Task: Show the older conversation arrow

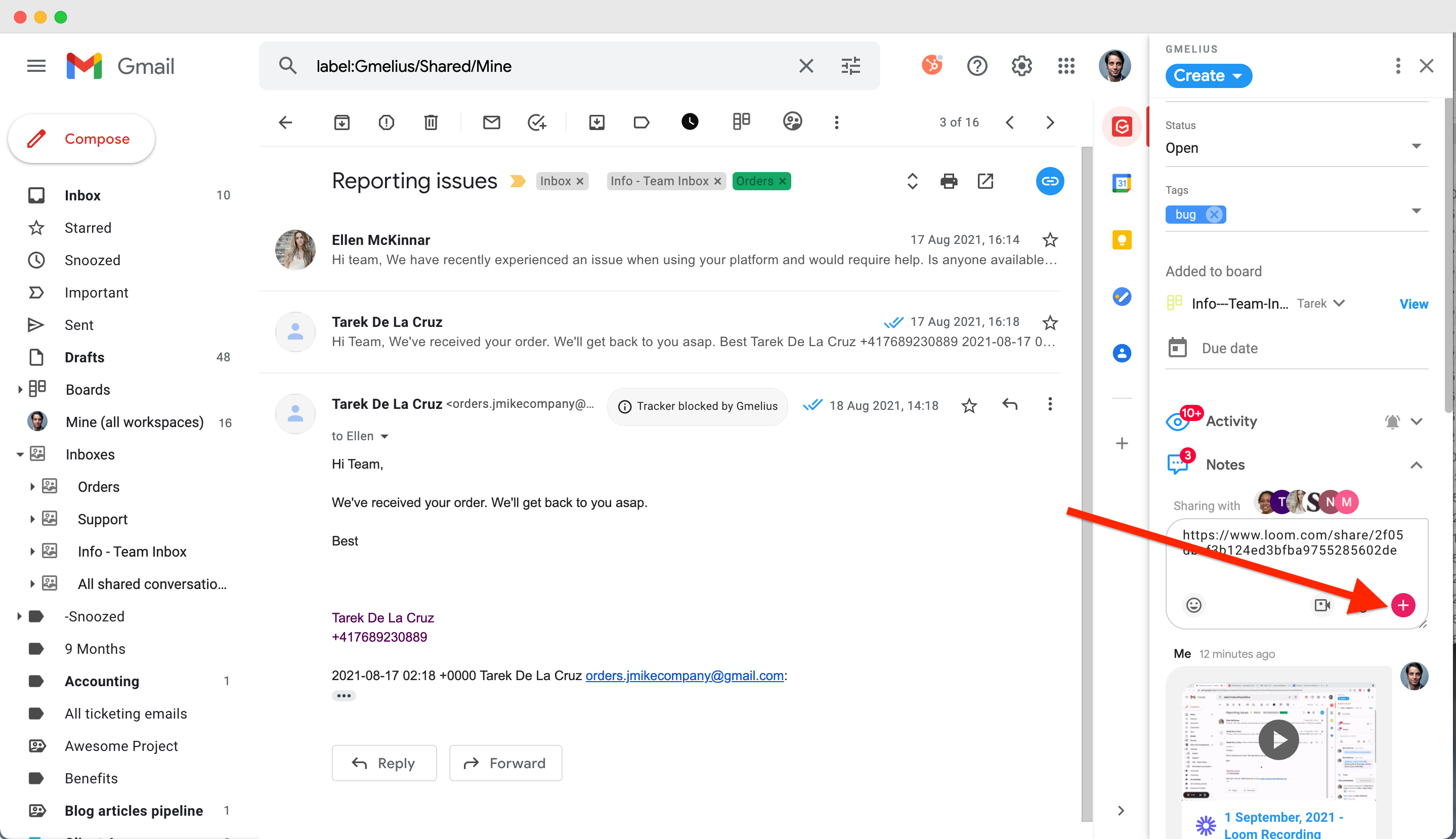Action: [x=1050, y=122]
